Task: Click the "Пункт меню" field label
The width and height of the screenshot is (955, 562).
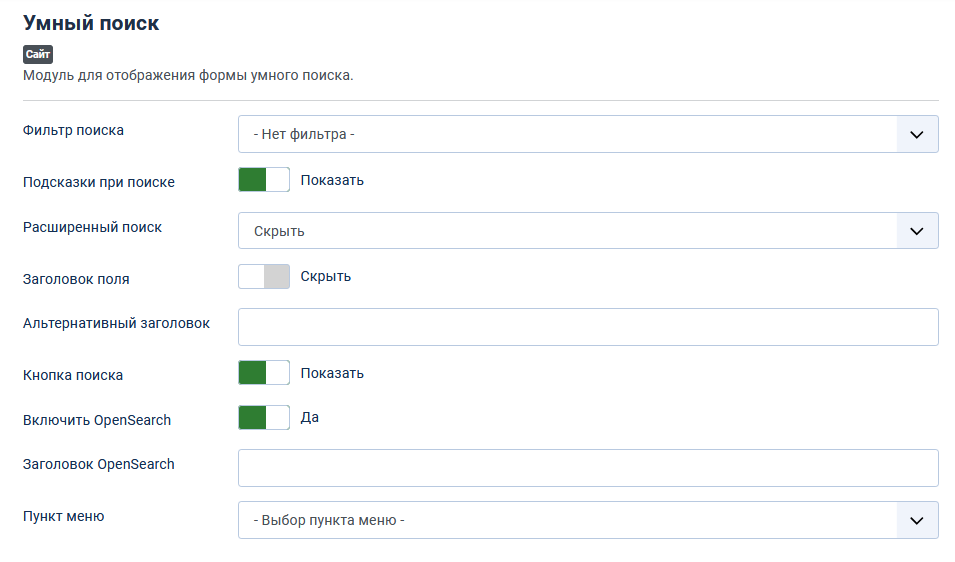Action: click(63, 516)
